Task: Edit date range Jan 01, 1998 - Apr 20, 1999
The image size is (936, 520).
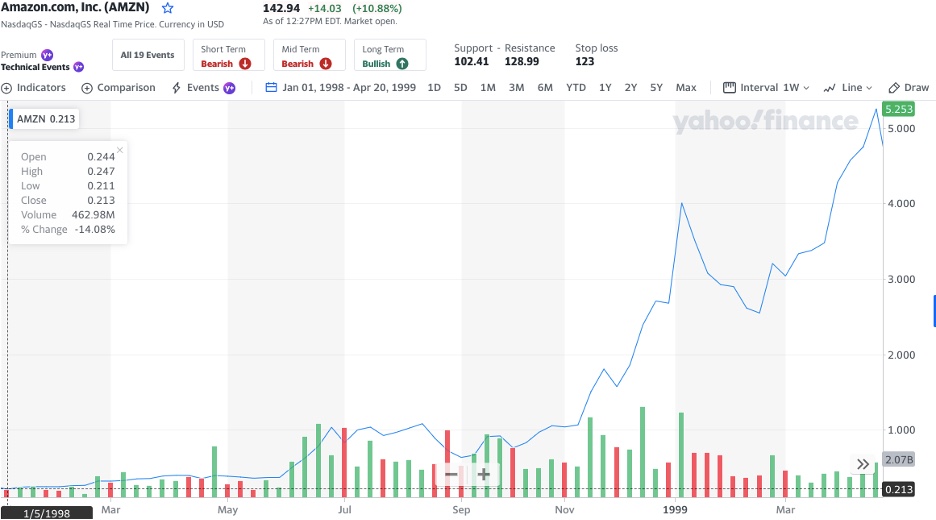Action: pyautogui.click(x=349, y=87)
